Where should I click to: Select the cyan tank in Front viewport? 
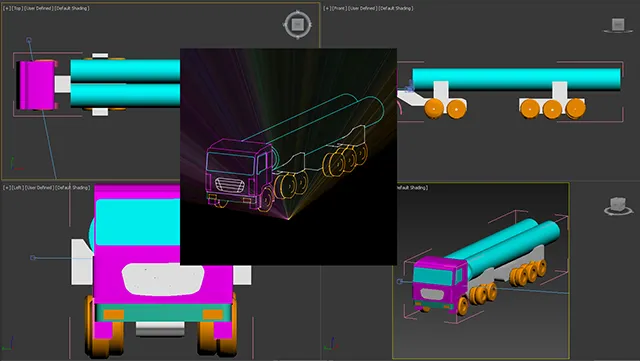(516, 79)
